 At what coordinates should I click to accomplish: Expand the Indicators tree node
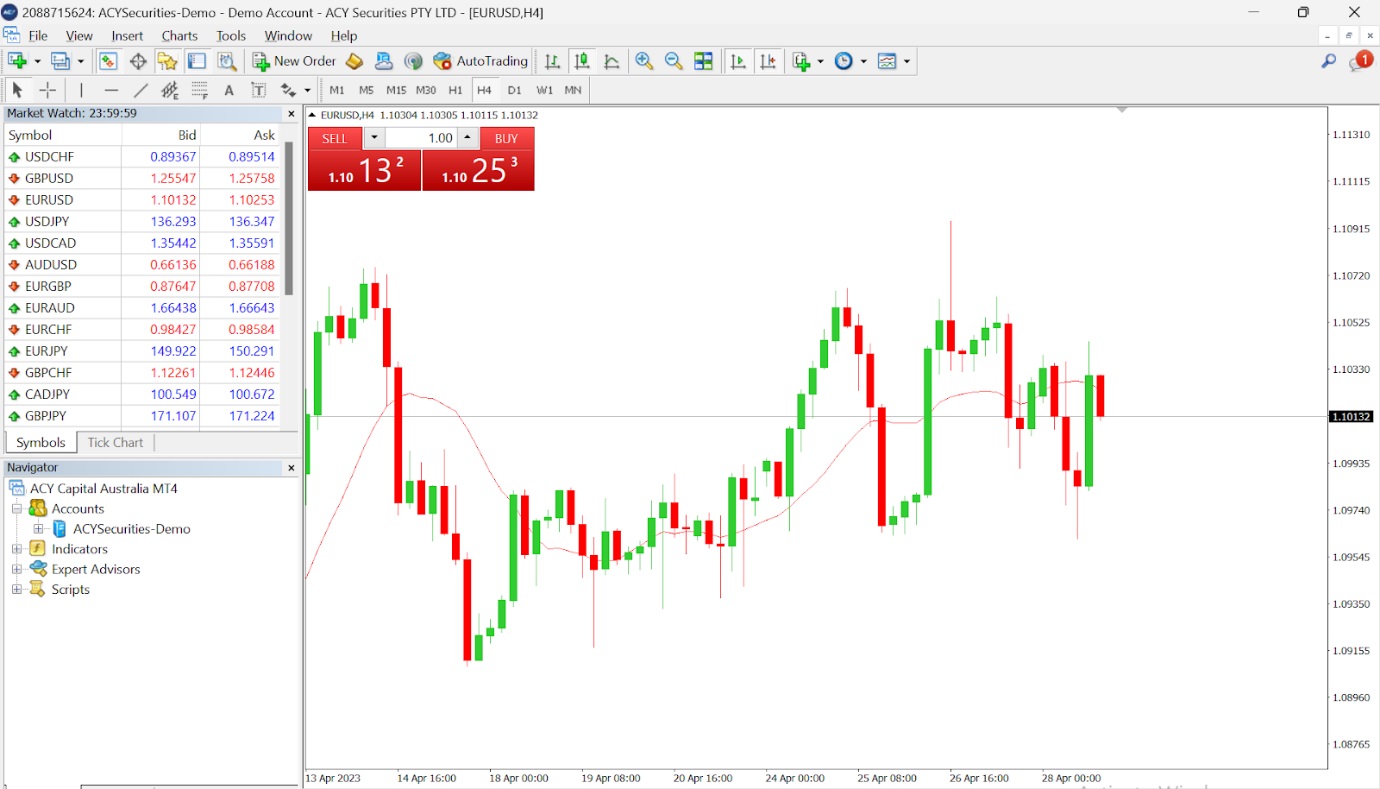click(16, 549)
